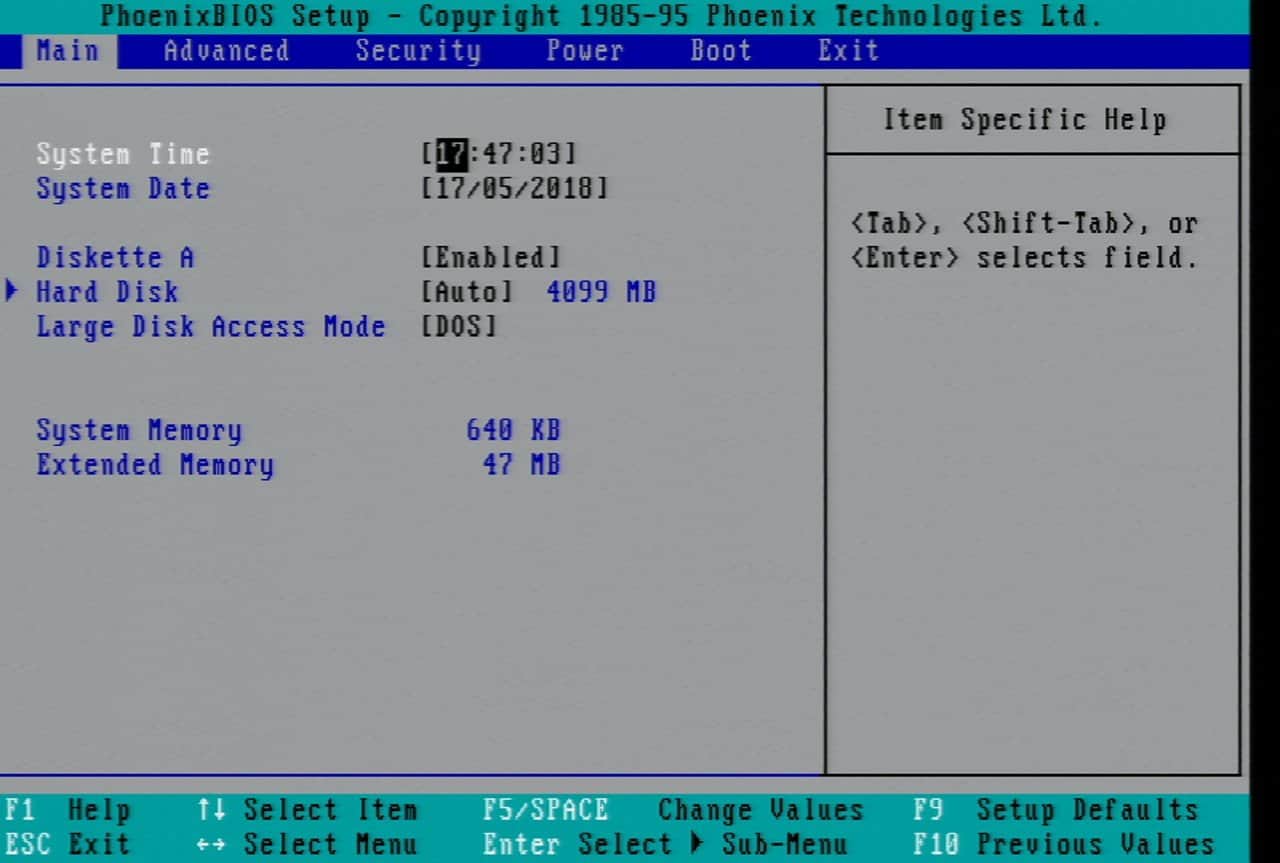Switch to the Advanced menu
This screenshot has height=863, width=1280.
(x=226, y=51)
